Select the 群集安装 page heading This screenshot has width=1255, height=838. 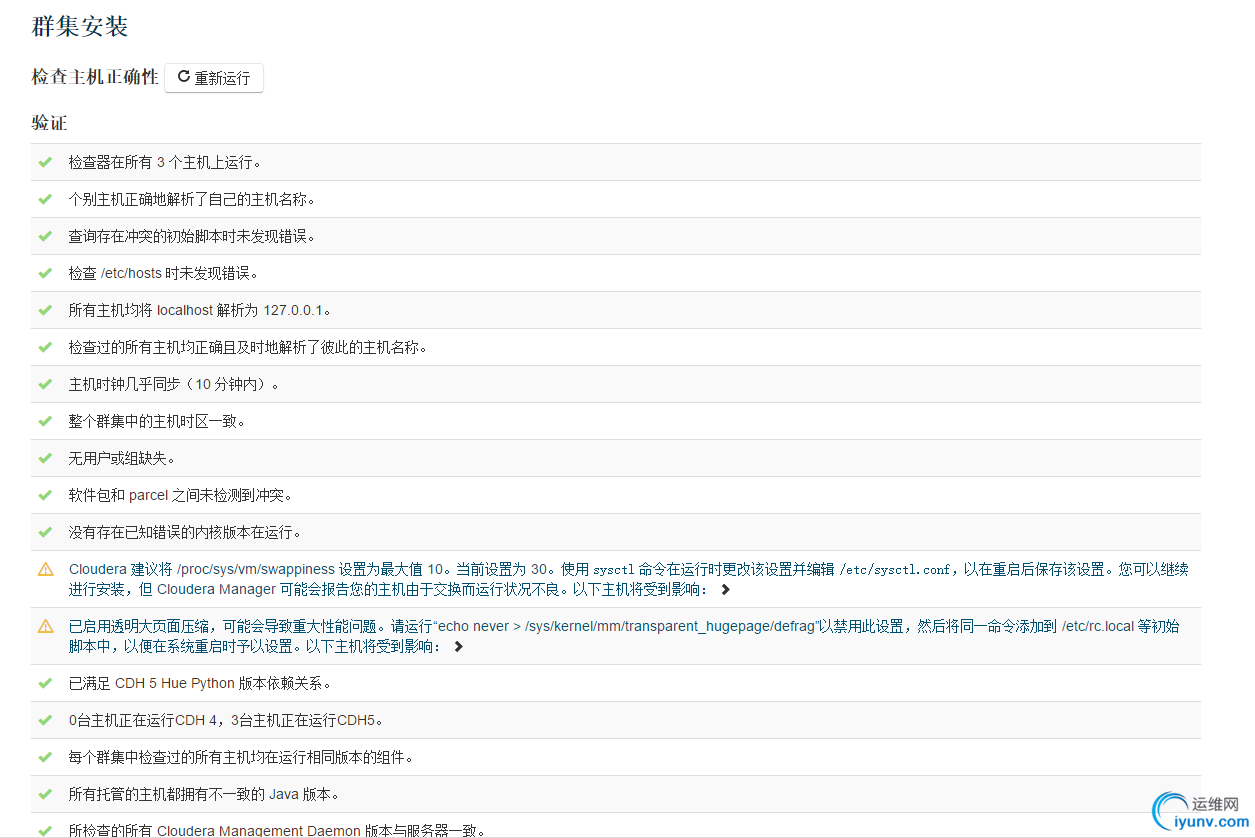(80, 27)
